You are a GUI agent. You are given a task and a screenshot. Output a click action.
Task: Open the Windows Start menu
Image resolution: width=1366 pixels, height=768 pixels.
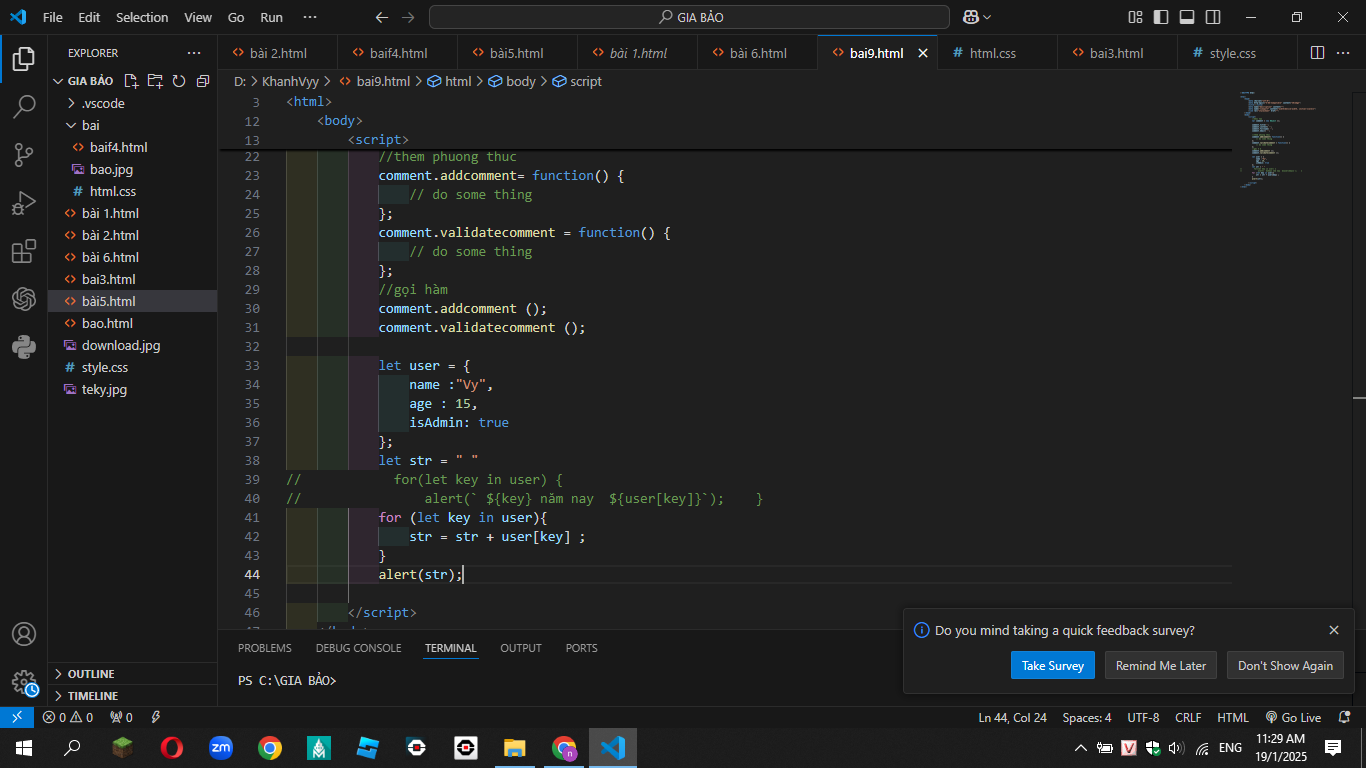coord(24,747)
